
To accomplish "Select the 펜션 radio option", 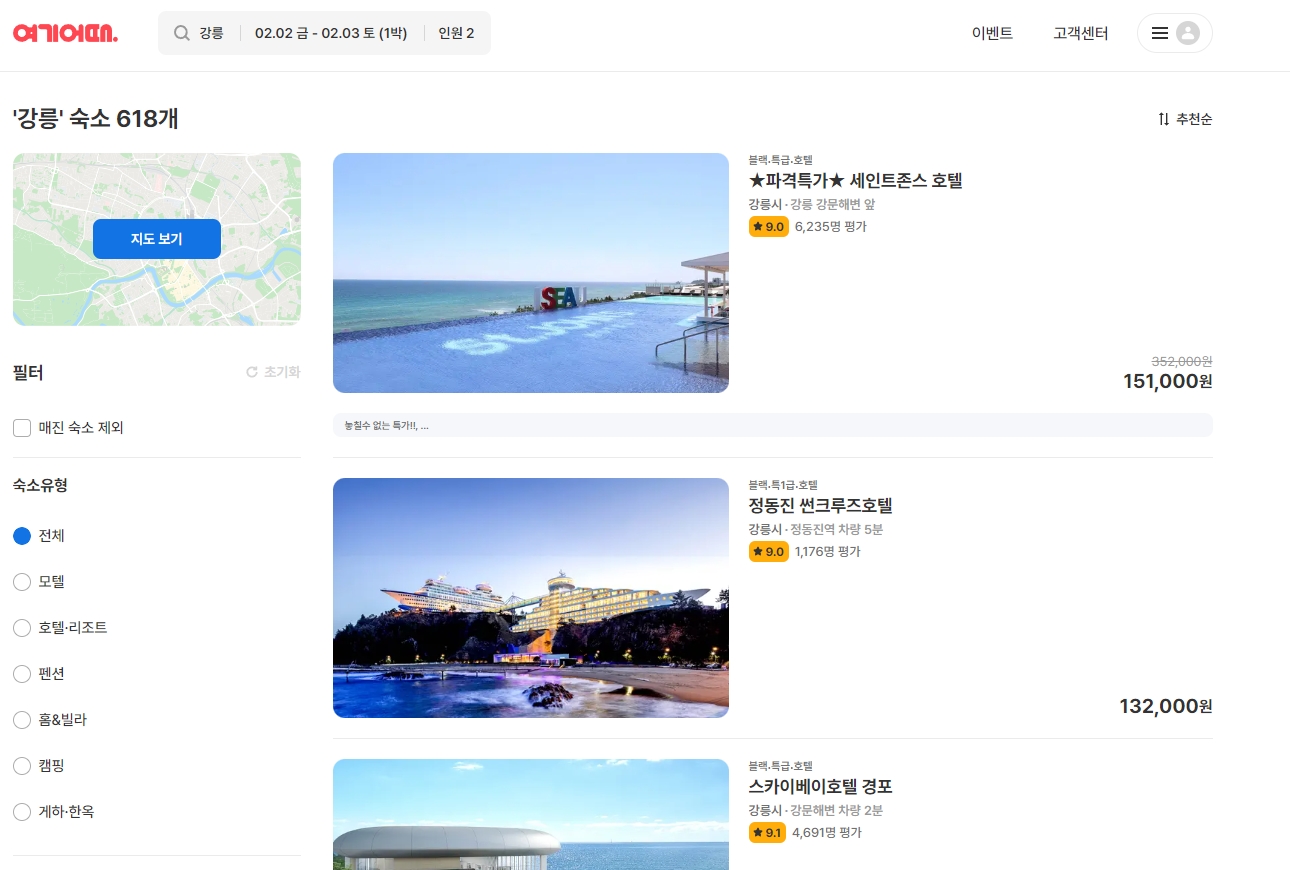I will point(22,674).
